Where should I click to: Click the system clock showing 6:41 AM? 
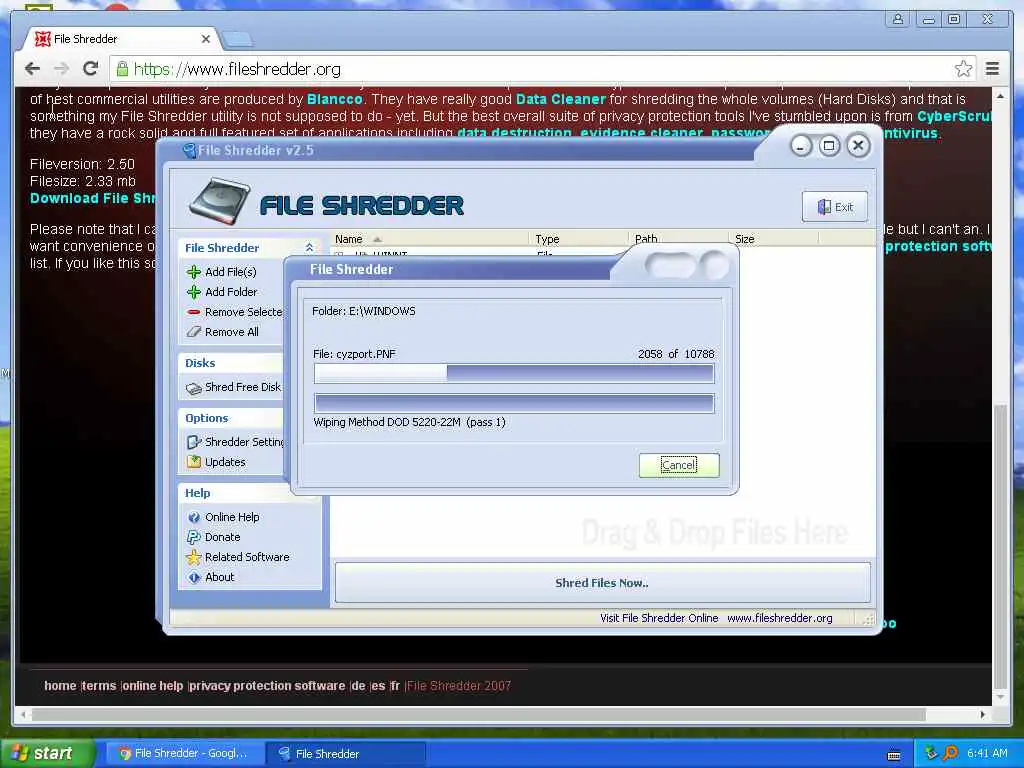pyautogui.click(x=987, y=753)
